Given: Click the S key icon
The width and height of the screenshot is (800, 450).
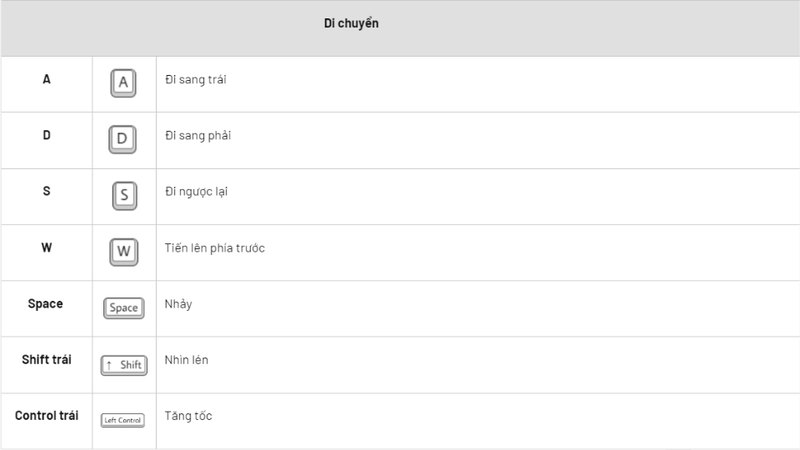Looking at the screenshot, I should pyautogui.click(x=123, y=194).
